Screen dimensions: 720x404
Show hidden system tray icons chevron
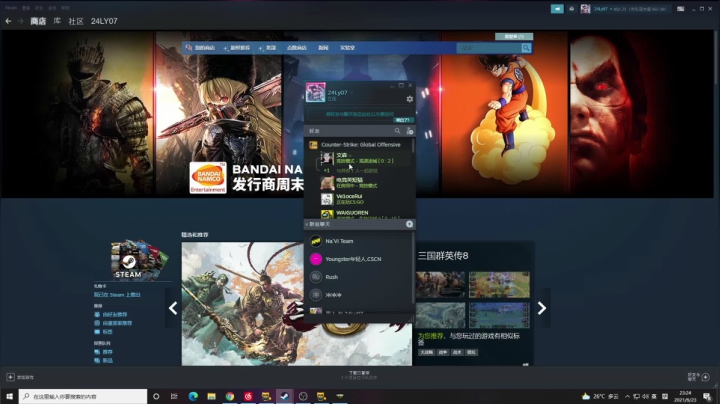[x=627, y=396]
